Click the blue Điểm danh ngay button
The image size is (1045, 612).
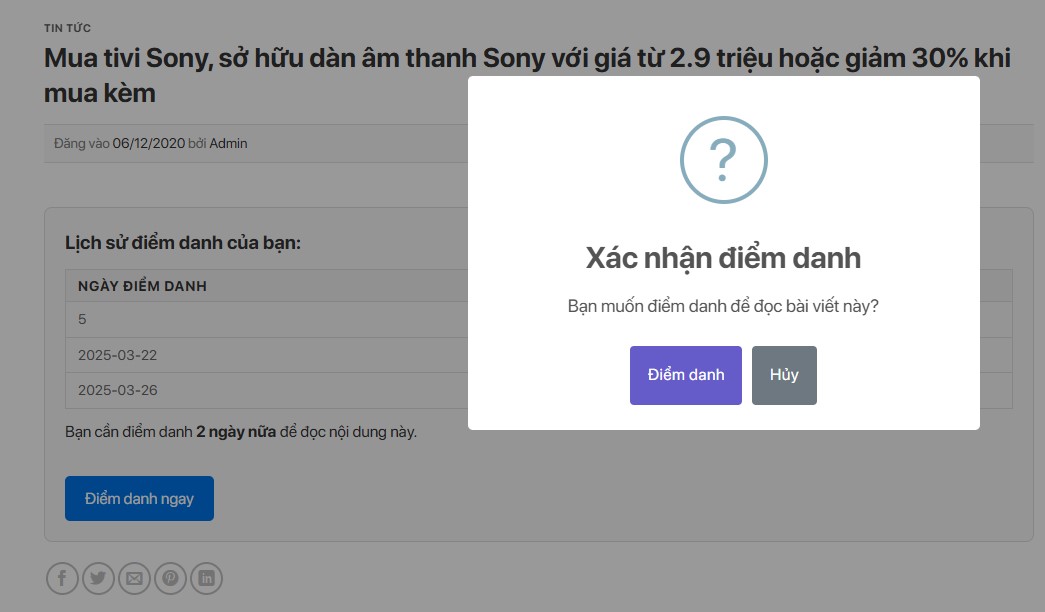pyautogui.click(x=139, y=499)
